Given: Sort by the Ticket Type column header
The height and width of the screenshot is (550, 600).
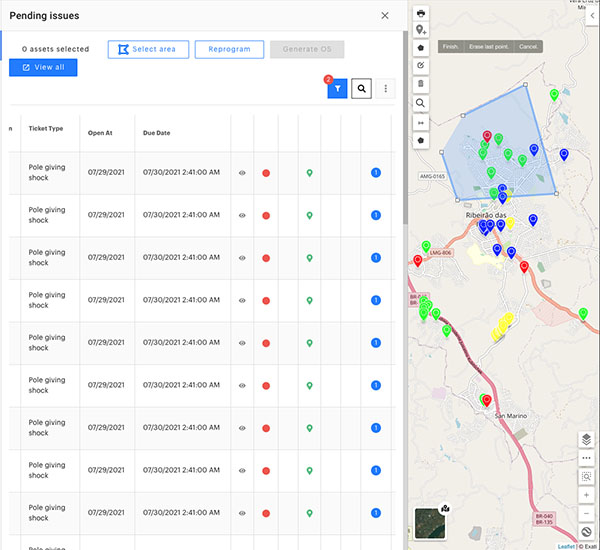Looking at the screenshot, I should [46, 129].
